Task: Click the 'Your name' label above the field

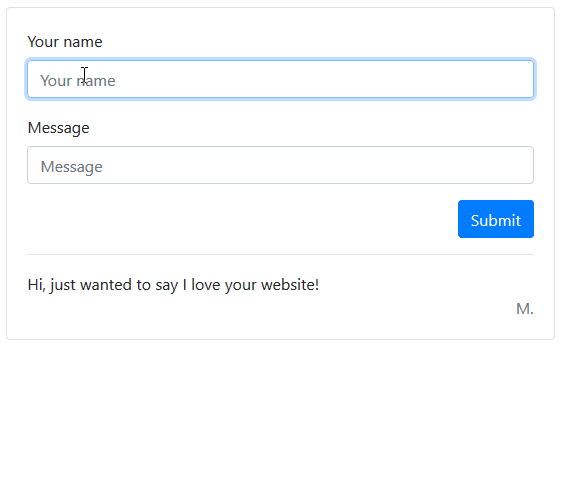Action: click(65, 42)
